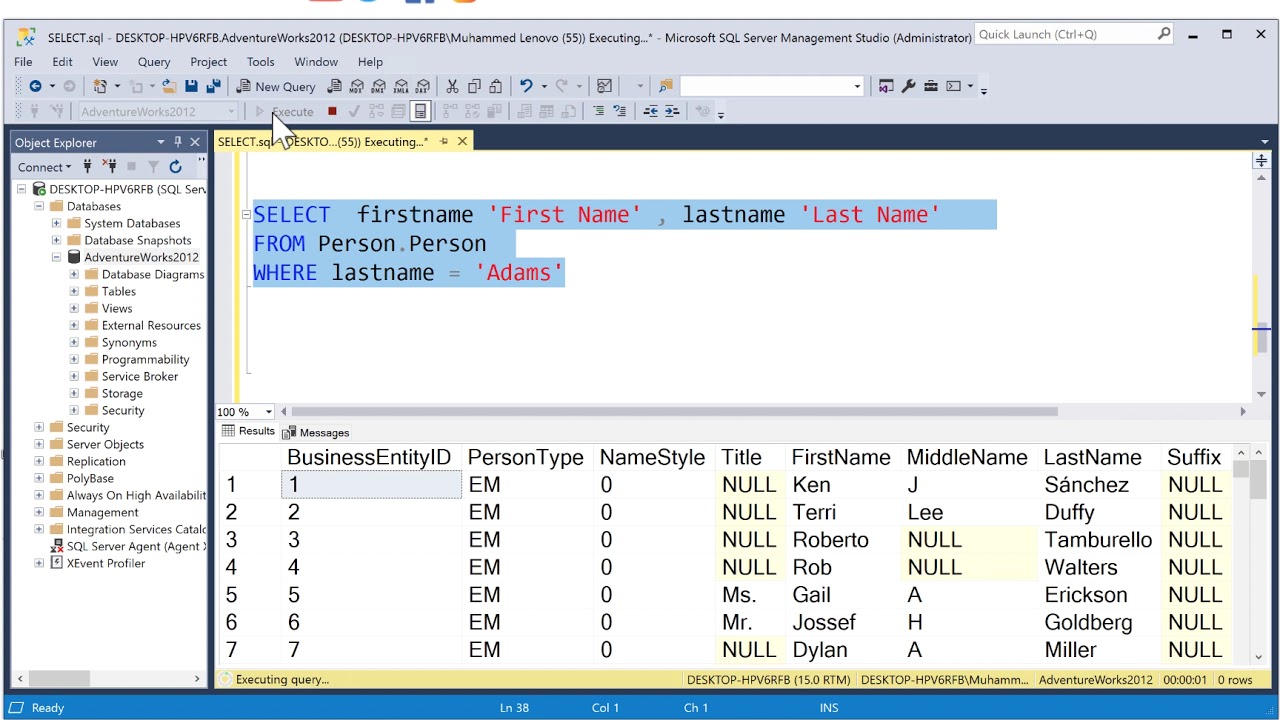Switch to the Results tab
Screen dimensions: 1280x720
tap(248, 431)
